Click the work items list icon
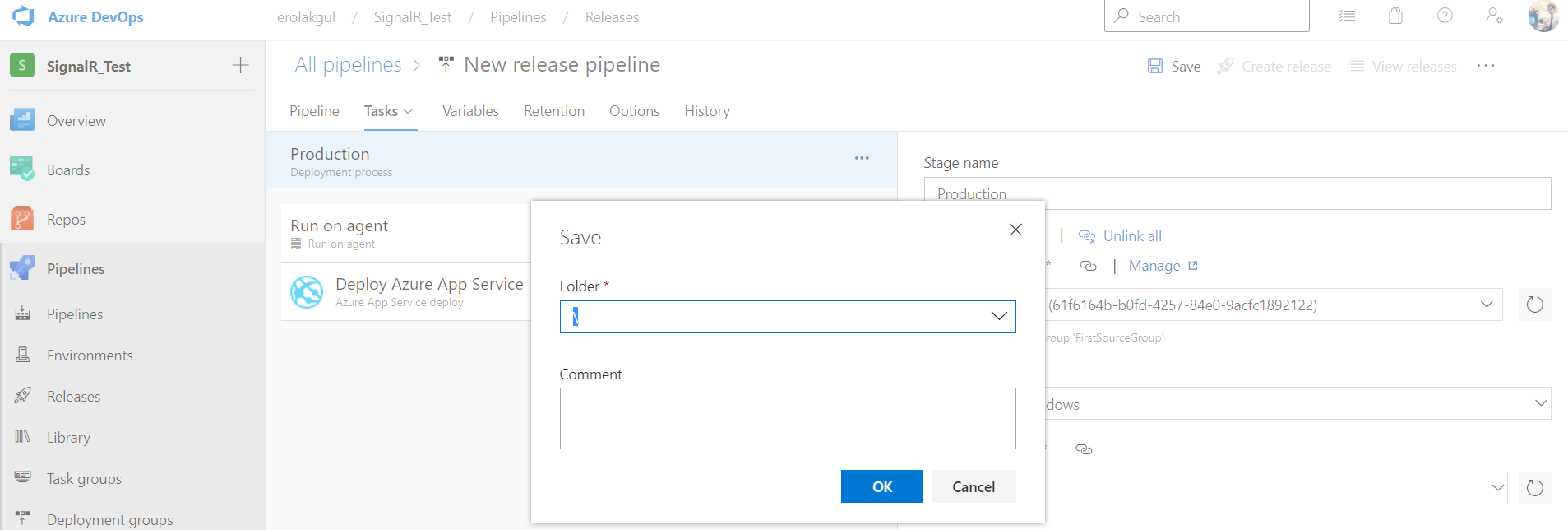This screenshot has height=530, width=1568. click(x=1347, y=16)
